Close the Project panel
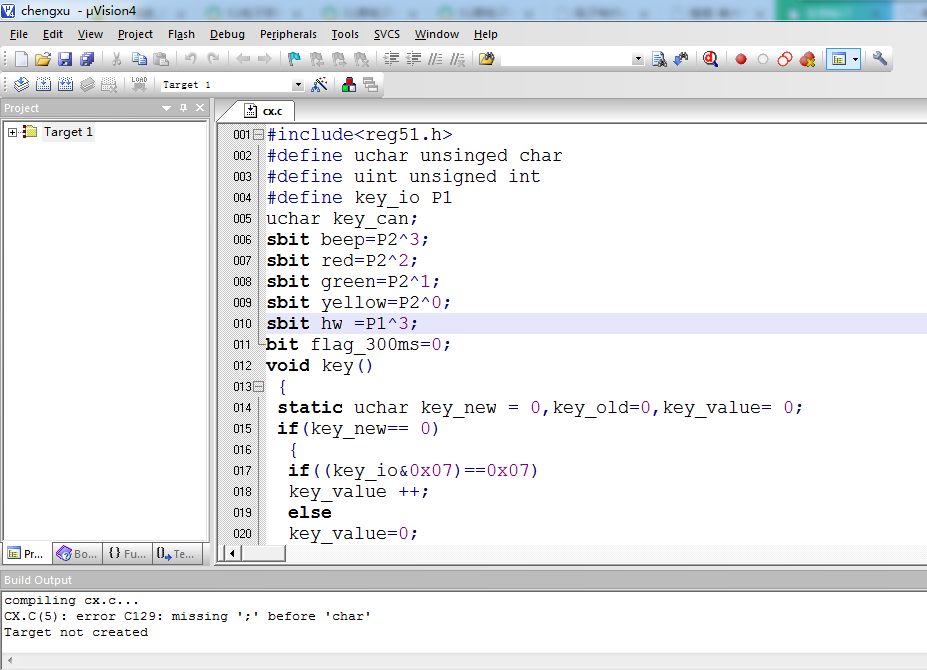This screenshot has height=670, width=927. click(200, 108)
